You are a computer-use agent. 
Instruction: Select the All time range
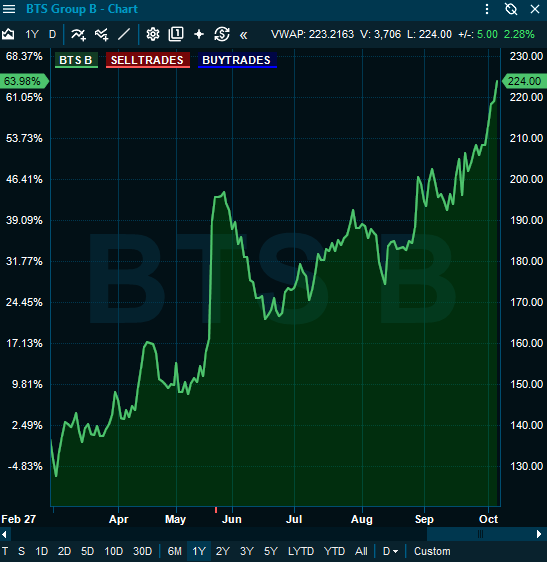[361, 551]
